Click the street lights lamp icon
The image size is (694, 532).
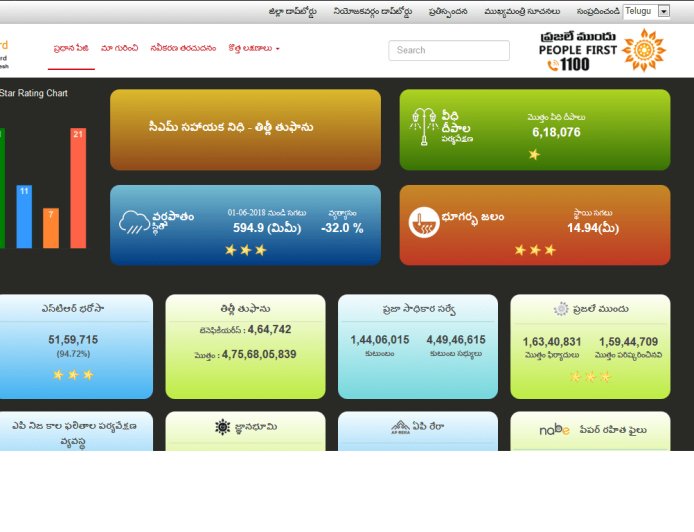point(425,128)
